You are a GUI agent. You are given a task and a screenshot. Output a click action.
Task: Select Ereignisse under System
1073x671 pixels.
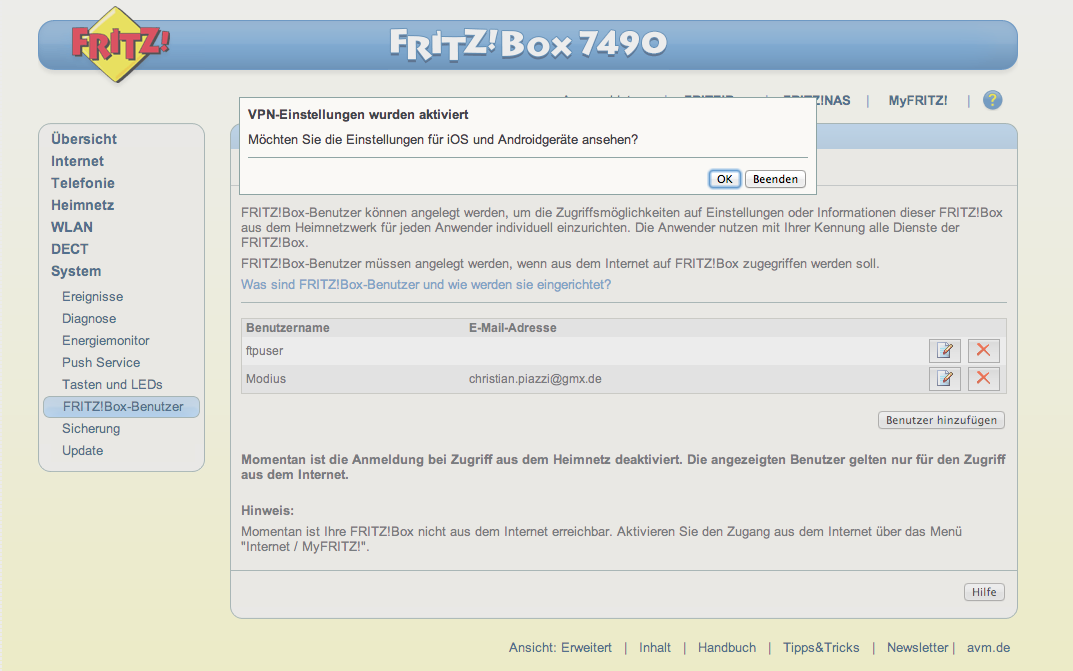(92, 297)
